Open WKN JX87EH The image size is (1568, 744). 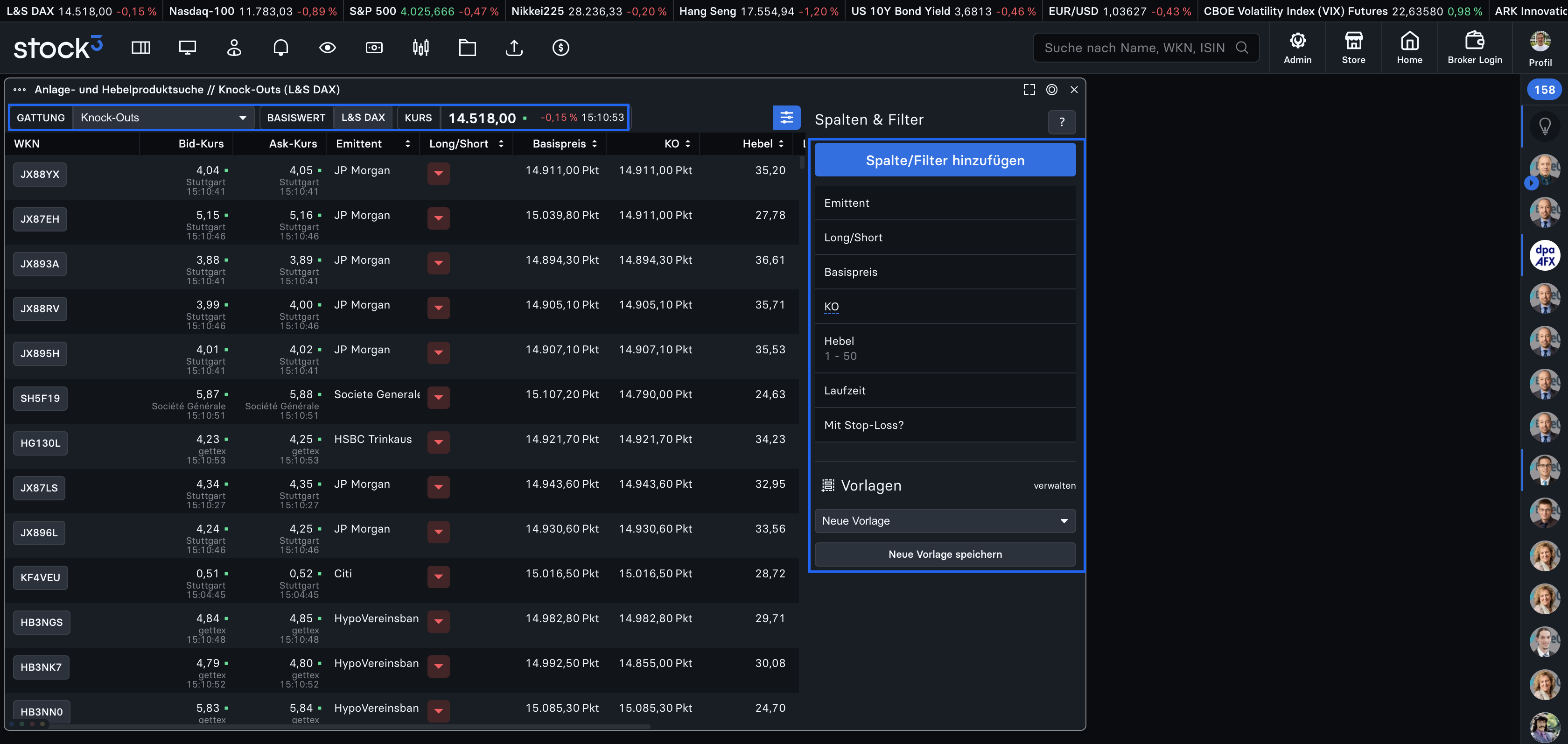[x=40, y=219]
